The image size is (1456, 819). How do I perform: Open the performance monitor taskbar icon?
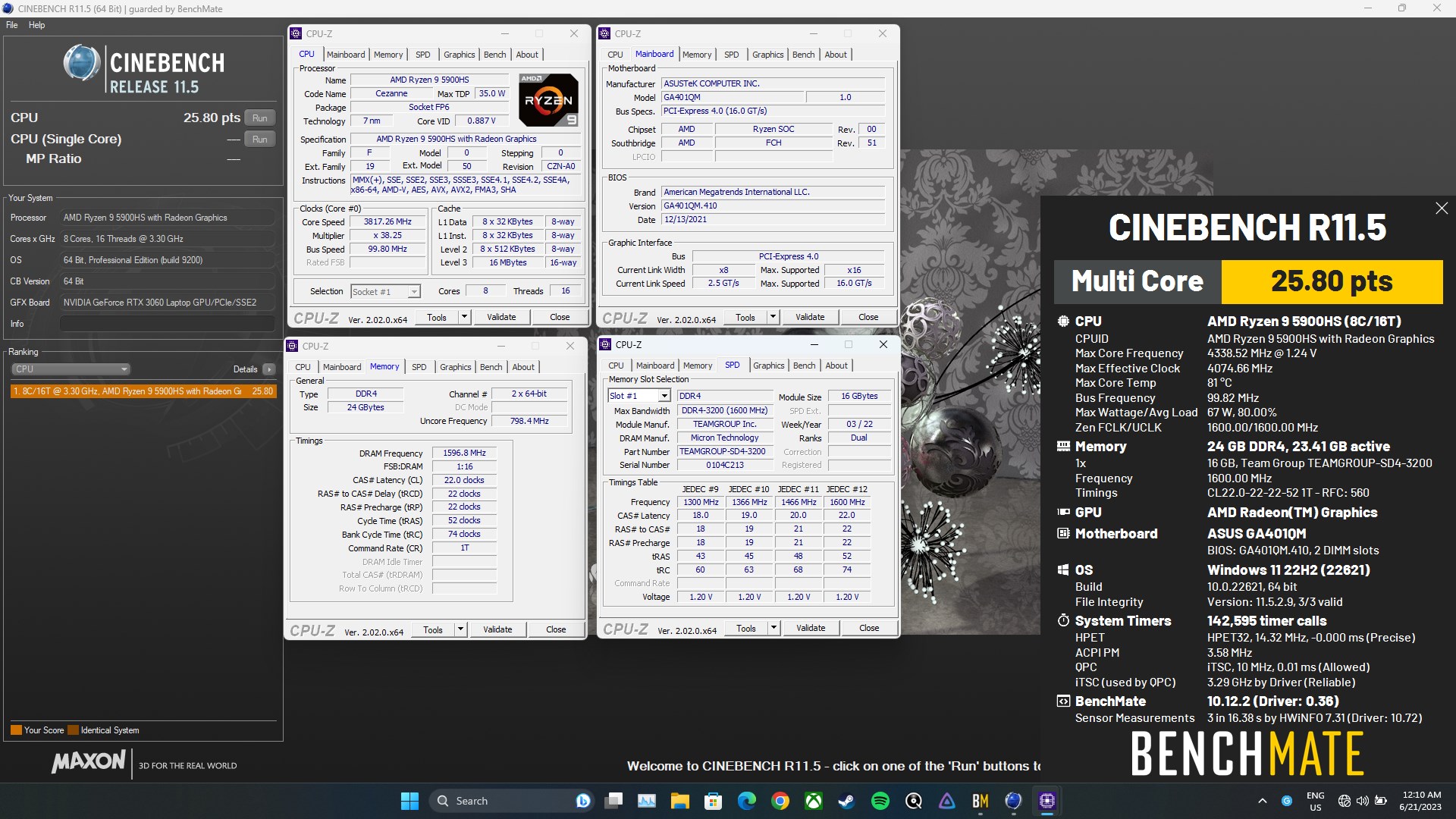pos(647,801)
